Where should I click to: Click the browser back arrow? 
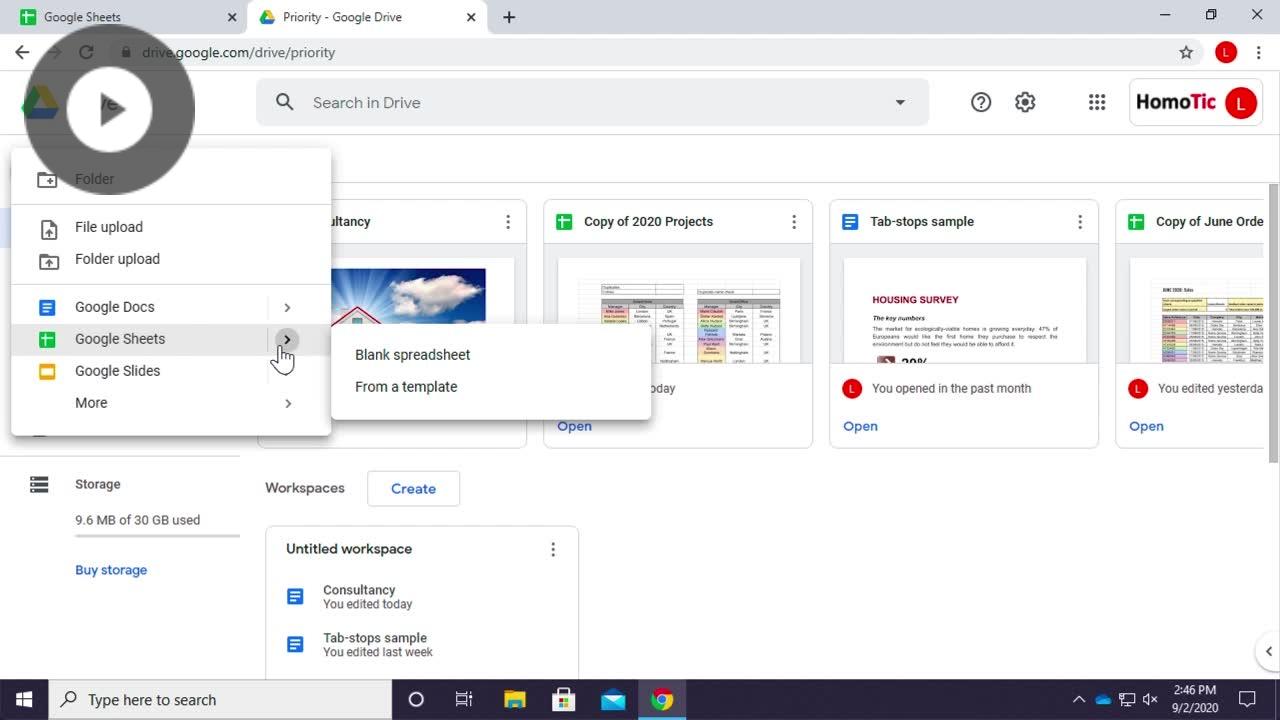pos(22,52)
